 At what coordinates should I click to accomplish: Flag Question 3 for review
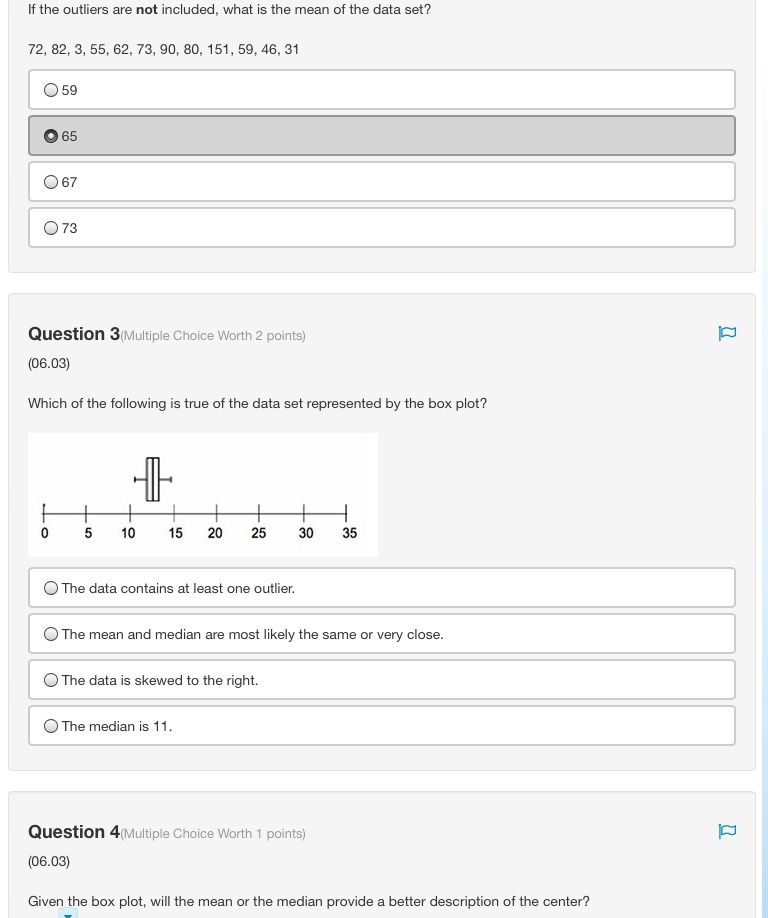(727, 333)
